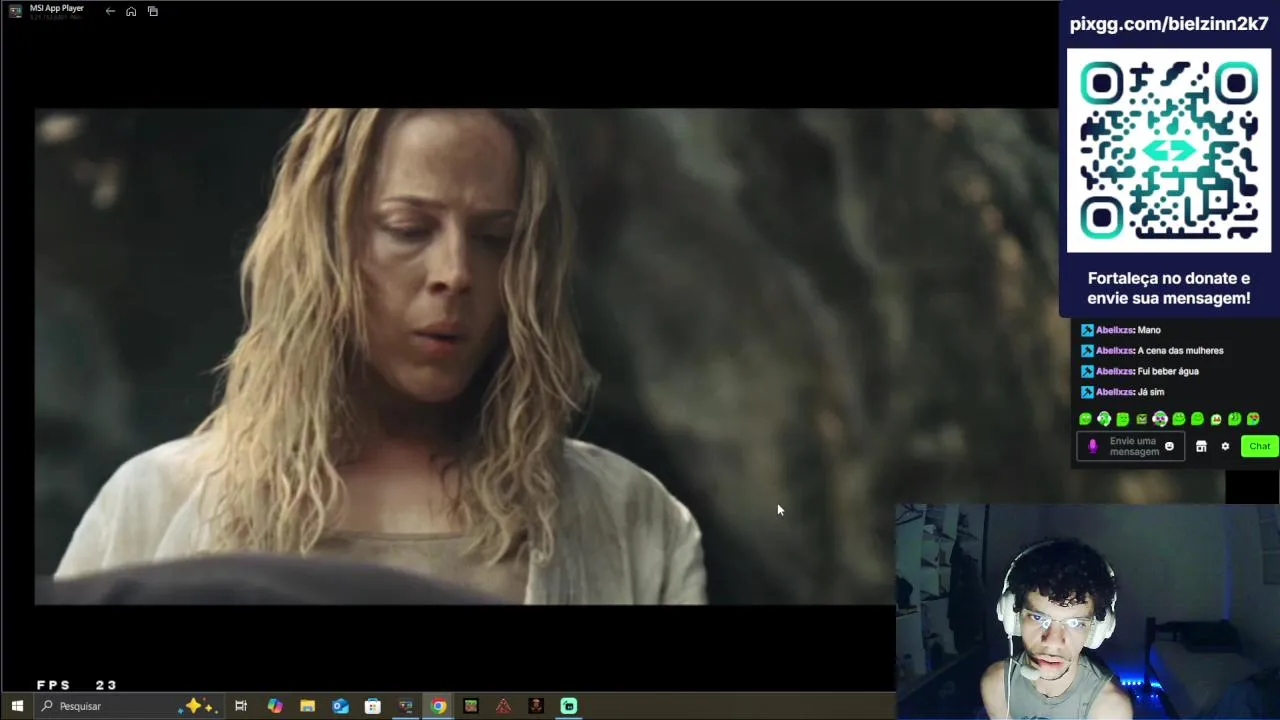Open MSI App Player recent apps view
The image size is (1280, 720).
153,11
